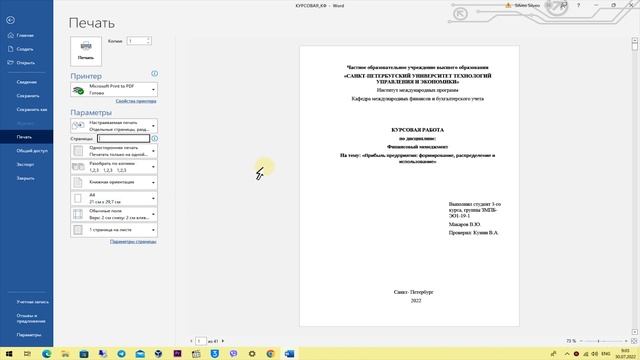The width and height of the screenshot is (640, 360).
Task: Open Google Chrome from the taskbar
Action: 271,353
